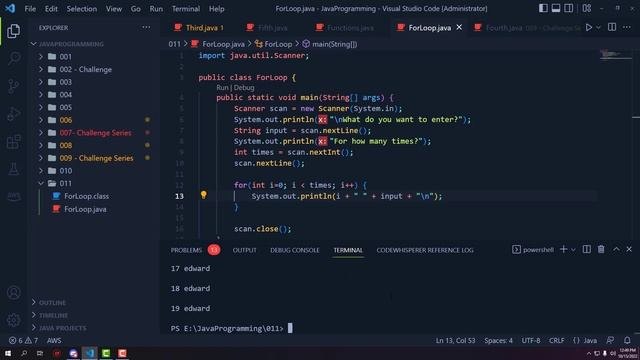Viewport: 640px width, 360px height.
Task: Click Ln 13, Col 53 status item
Action: point(455,340)
